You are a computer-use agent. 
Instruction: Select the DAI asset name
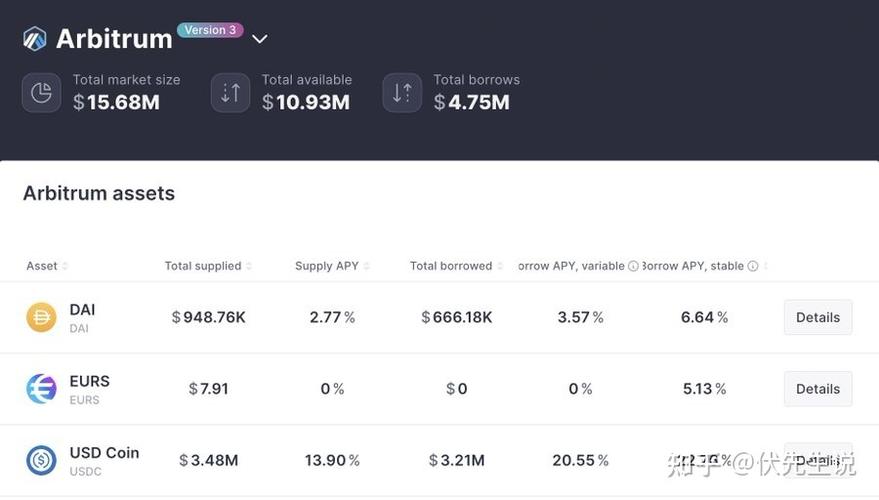click(82, 310)
